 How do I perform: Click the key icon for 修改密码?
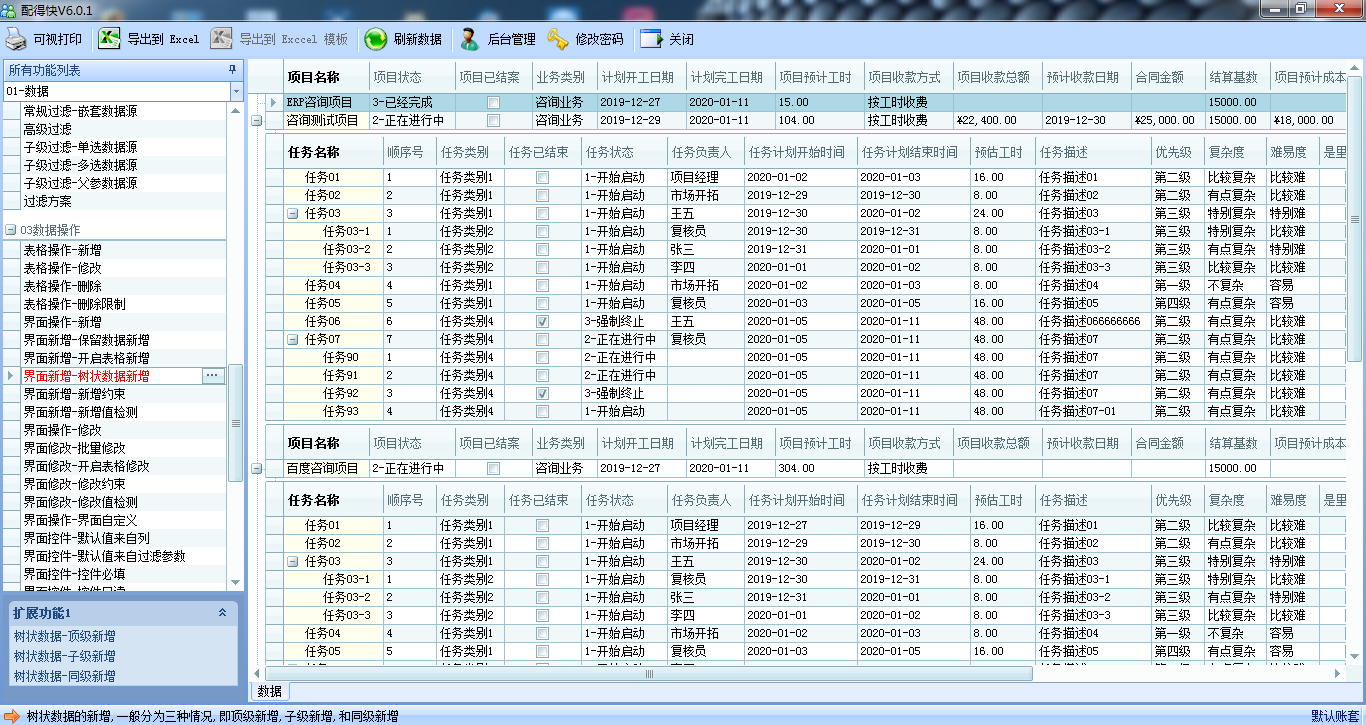558,40
